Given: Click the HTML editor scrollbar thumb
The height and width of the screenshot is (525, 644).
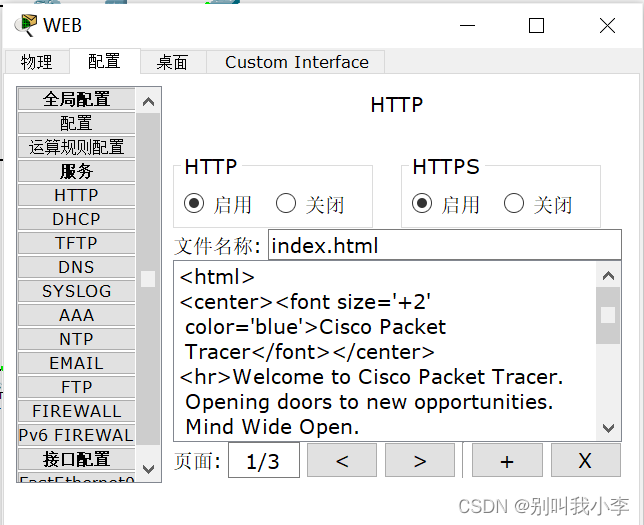Looking at the screenshot, I should coord(608,315).
